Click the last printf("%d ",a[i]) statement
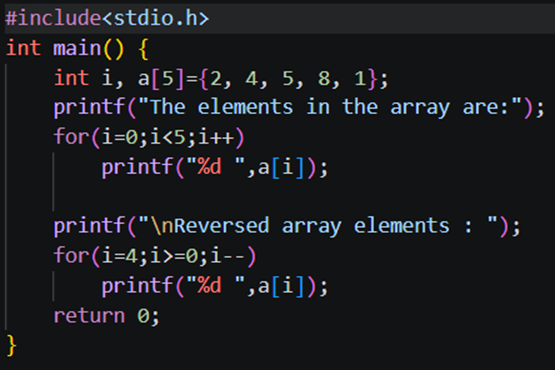Screen dimensions: 555x370 [215, 286]
